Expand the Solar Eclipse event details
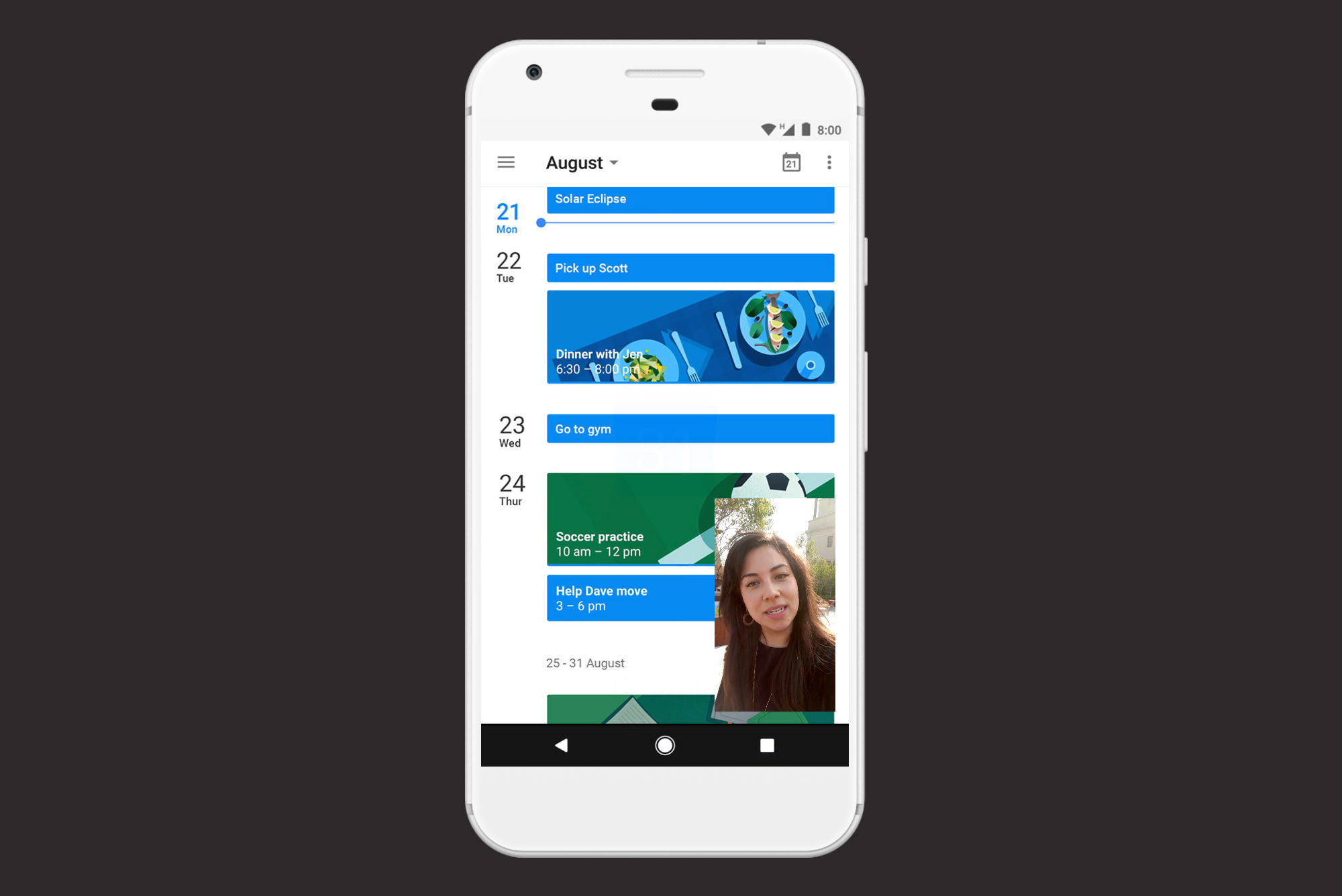The height and width of the screenshot is (896, 1342). tap(689, 199)
